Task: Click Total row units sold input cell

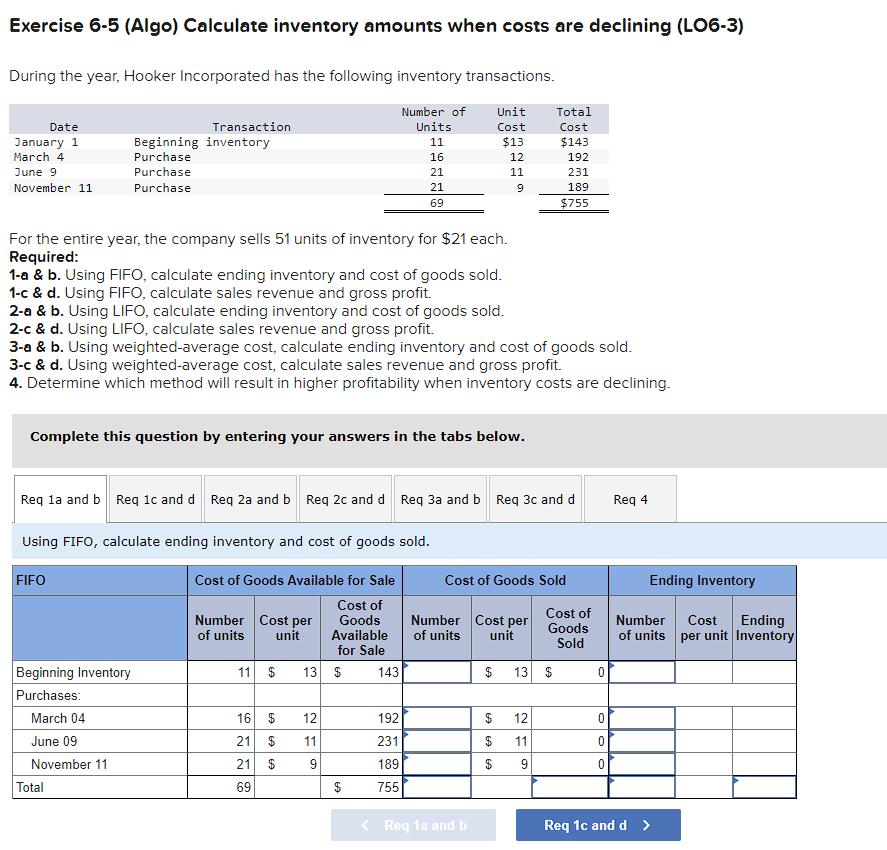Action: pos(436,787)
